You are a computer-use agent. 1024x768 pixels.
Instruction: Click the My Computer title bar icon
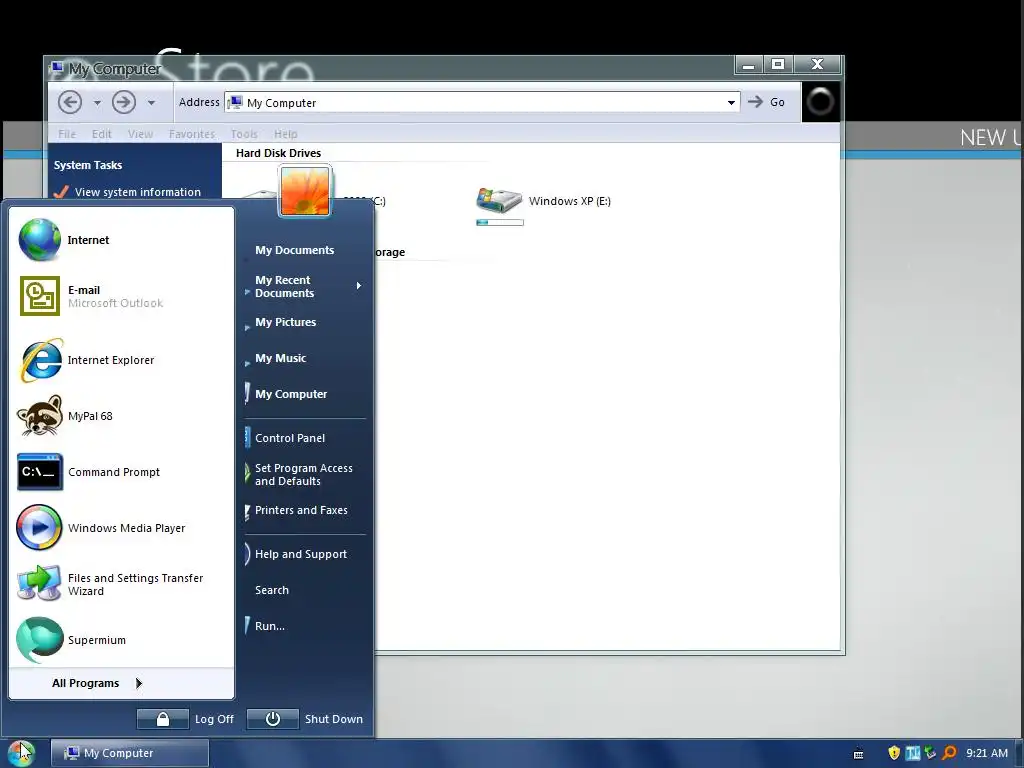(57, 68)
